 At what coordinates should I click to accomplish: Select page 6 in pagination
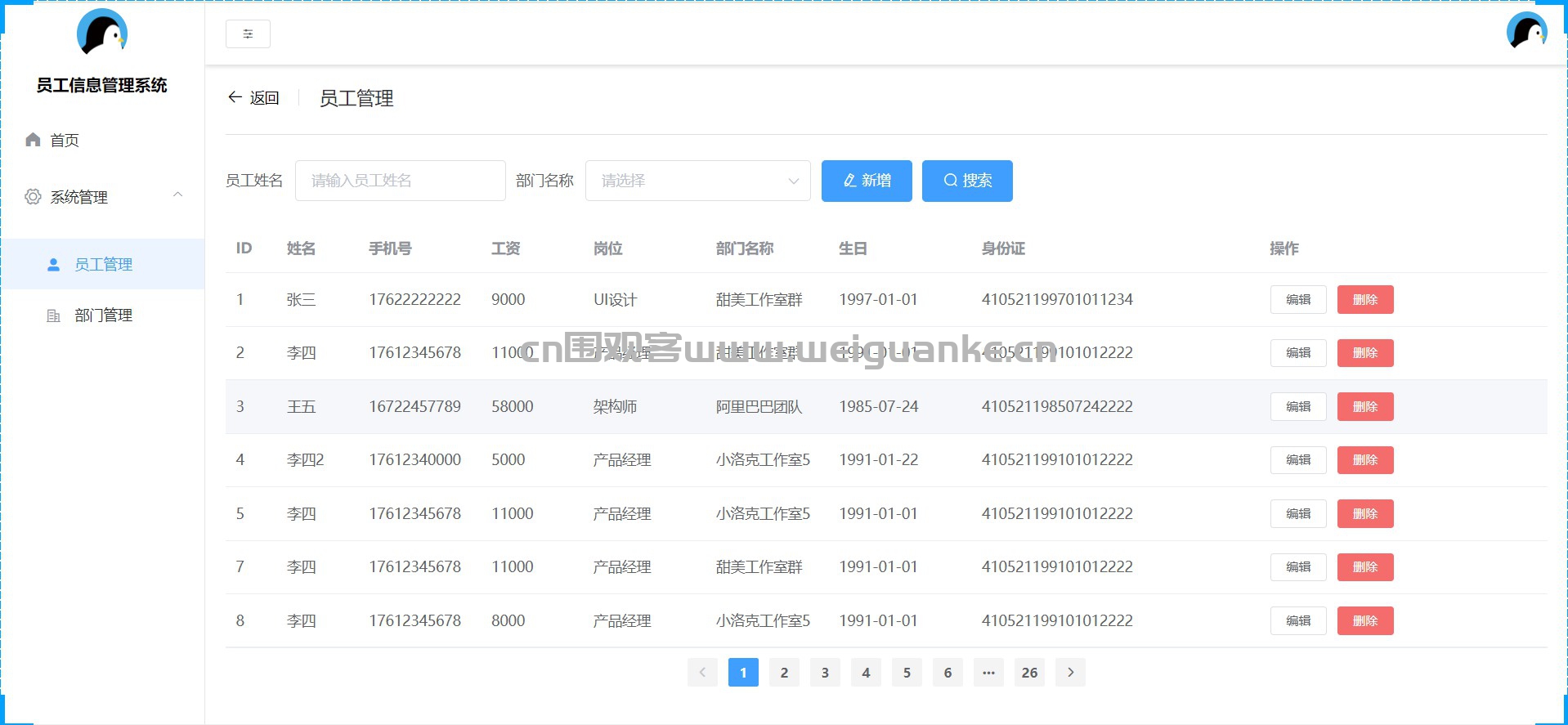pos(948,673)
